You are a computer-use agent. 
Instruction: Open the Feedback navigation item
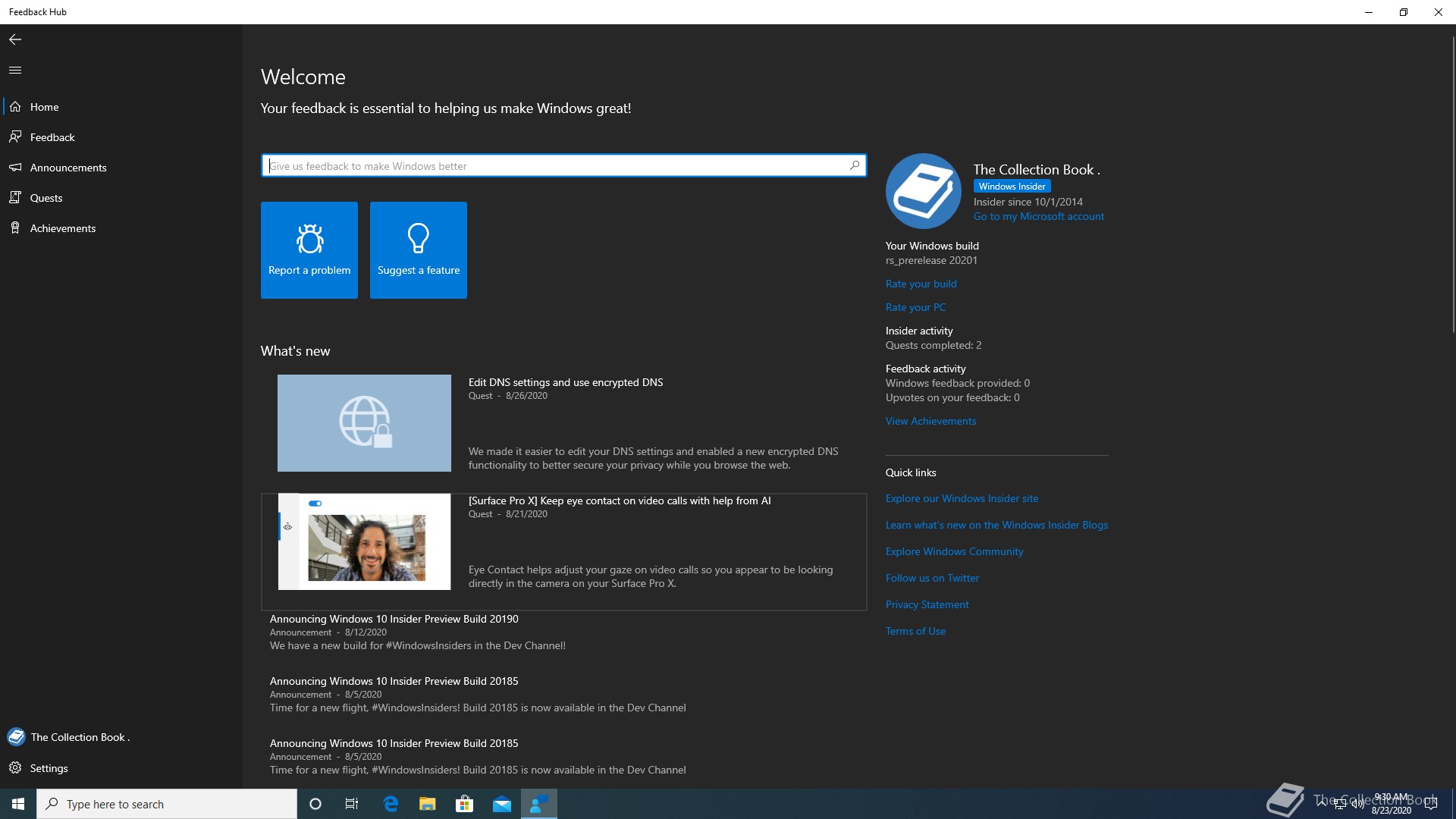pyautogui.click(x=121, y=137)
